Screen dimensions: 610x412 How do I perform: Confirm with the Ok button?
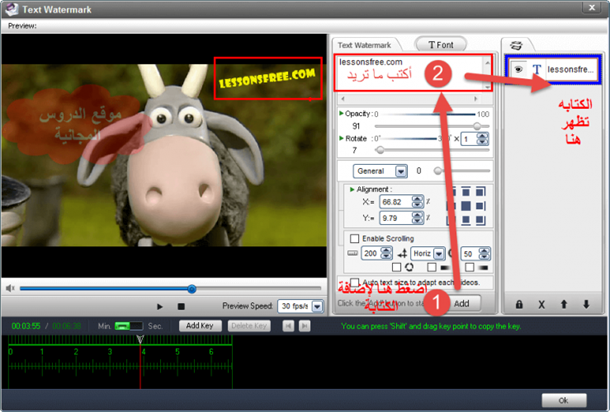[564, 400]
